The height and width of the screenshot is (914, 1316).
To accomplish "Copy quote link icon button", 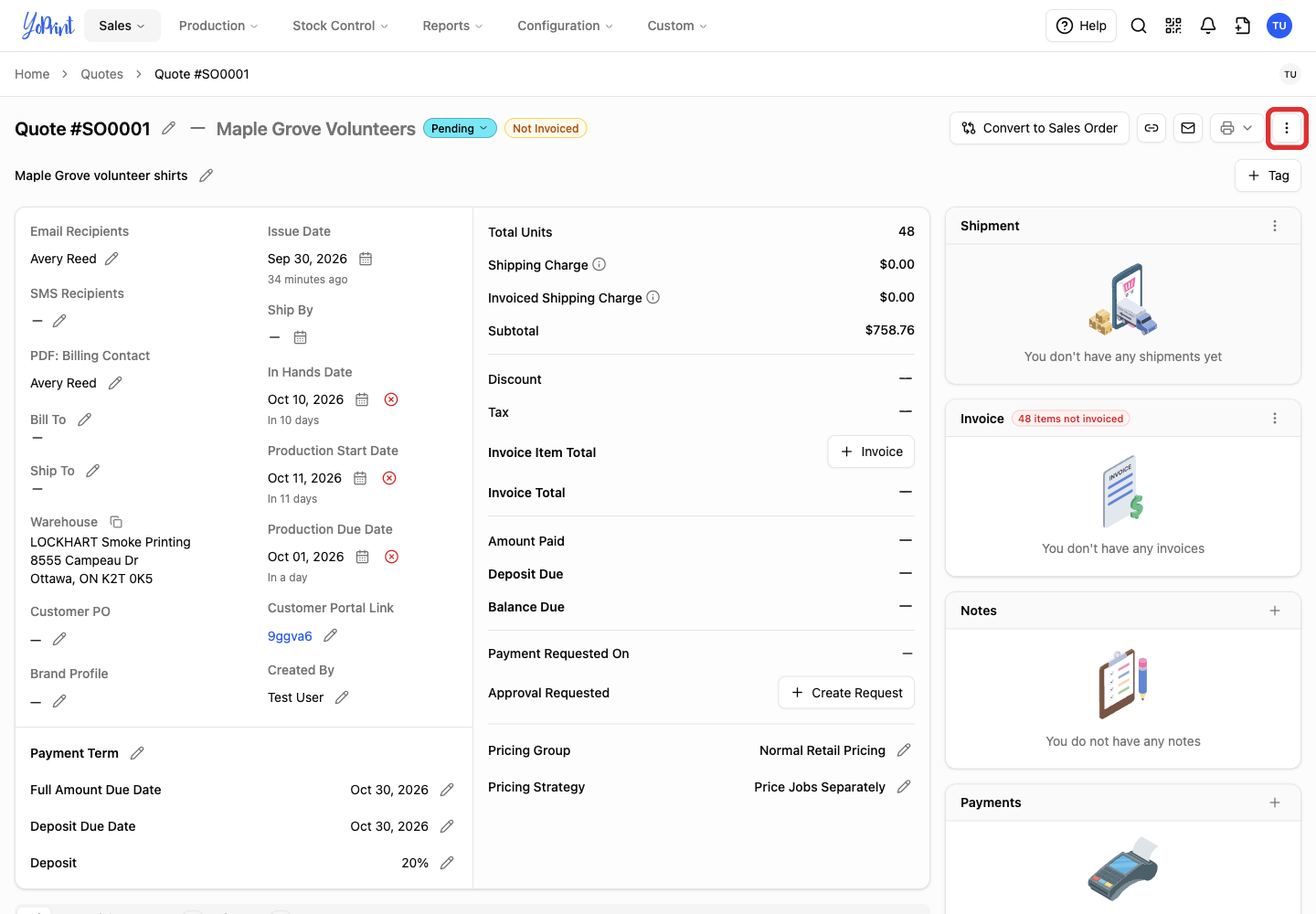I will point(1151,128).
